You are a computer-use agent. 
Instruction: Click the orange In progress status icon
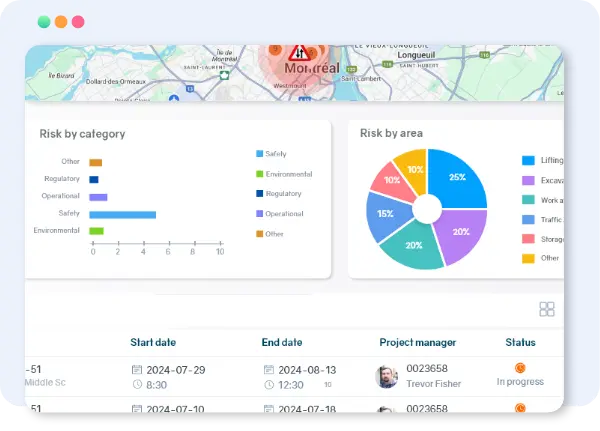(519, 368)
